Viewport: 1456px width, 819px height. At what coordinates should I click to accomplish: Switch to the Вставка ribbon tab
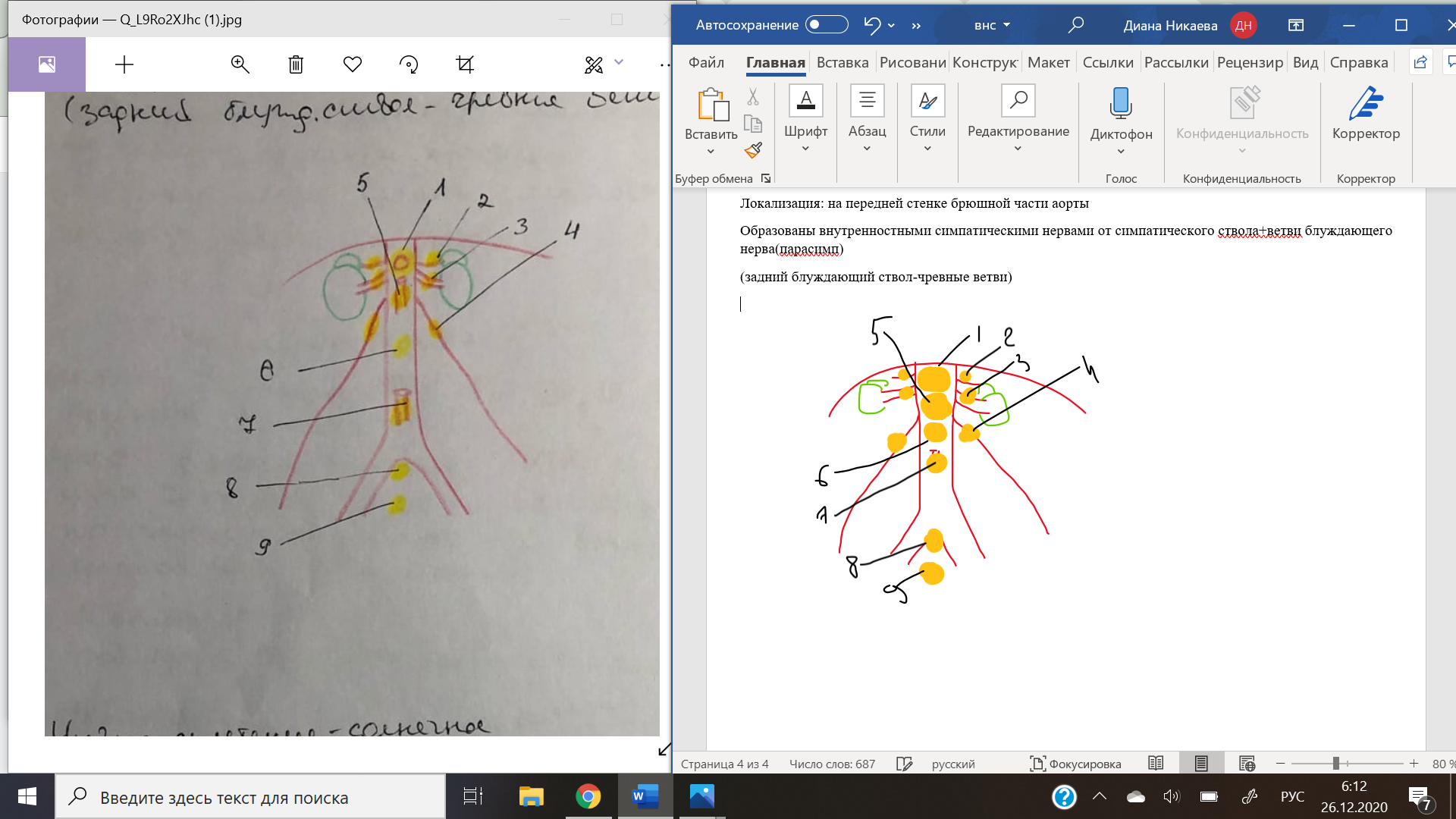[843, 62]
